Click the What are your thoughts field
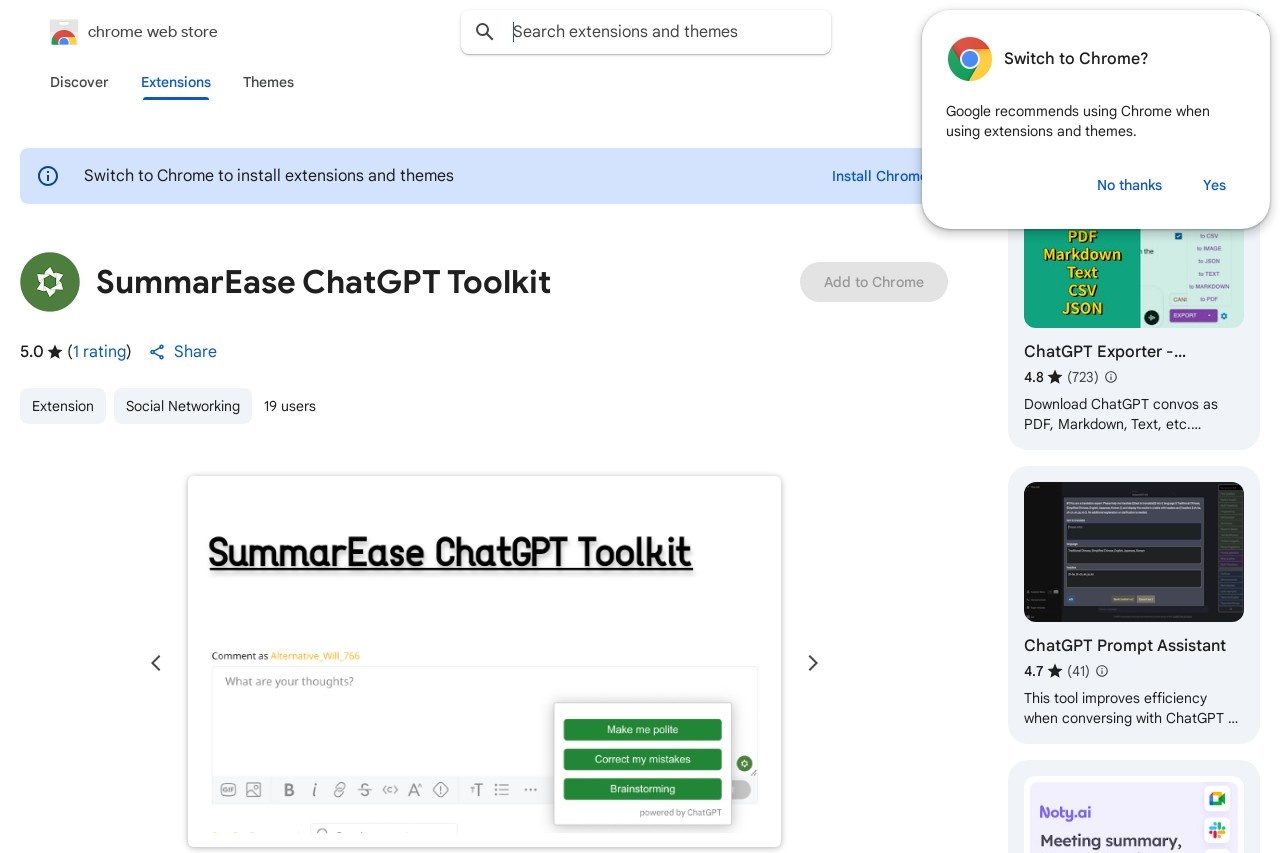 484,720
